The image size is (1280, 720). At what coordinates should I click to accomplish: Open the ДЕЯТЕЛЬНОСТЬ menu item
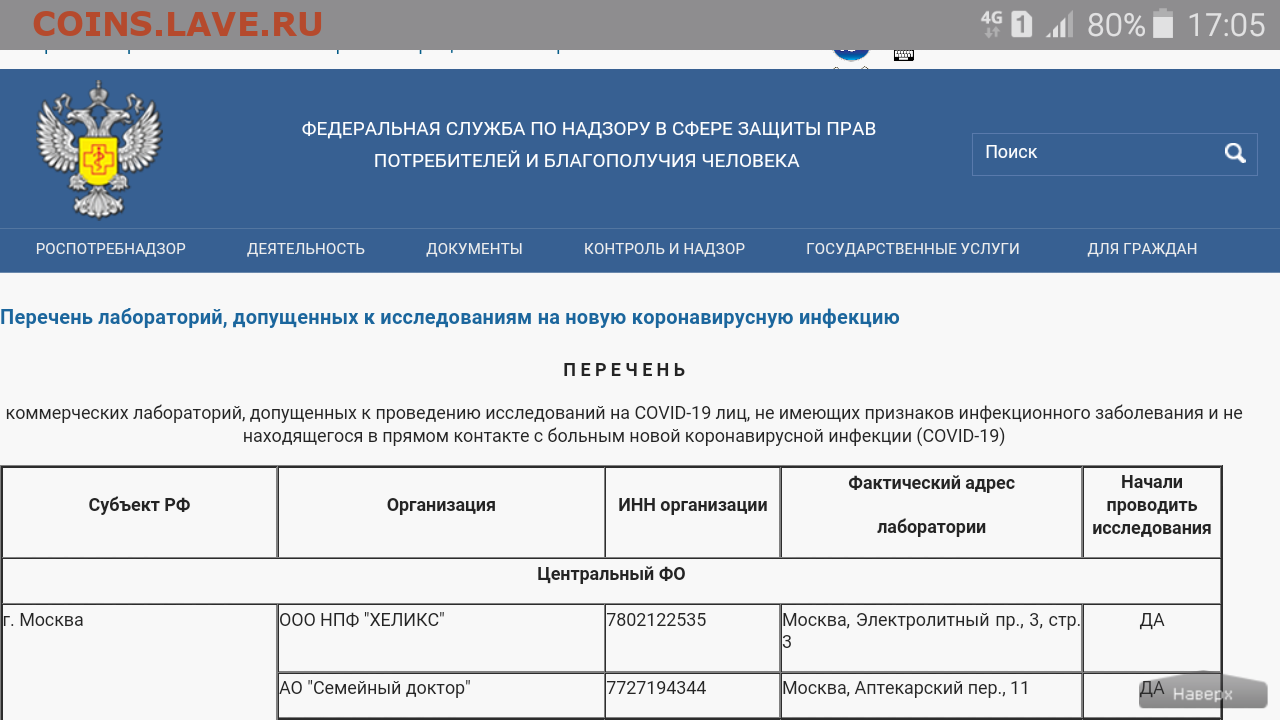[x=306, y=249]
